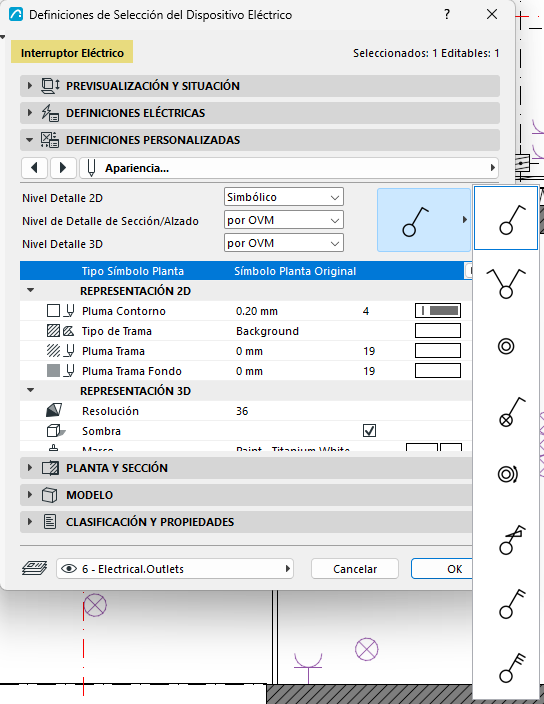Screen dimensions: 544x704
Task: Pick the concentric circles push-button symbol
Action: [506, 347]
